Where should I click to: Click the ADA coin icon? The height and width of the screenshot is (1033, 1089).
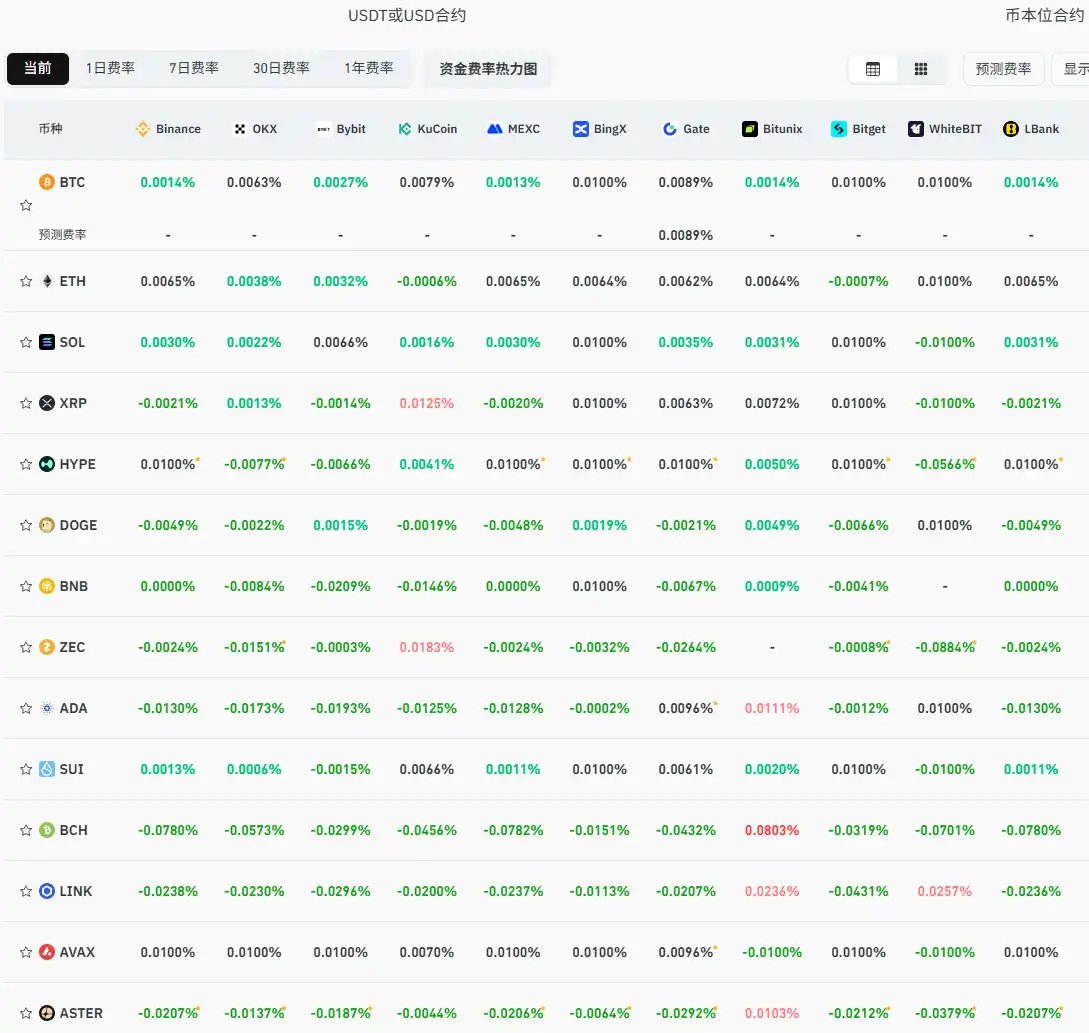click(47, 709)
